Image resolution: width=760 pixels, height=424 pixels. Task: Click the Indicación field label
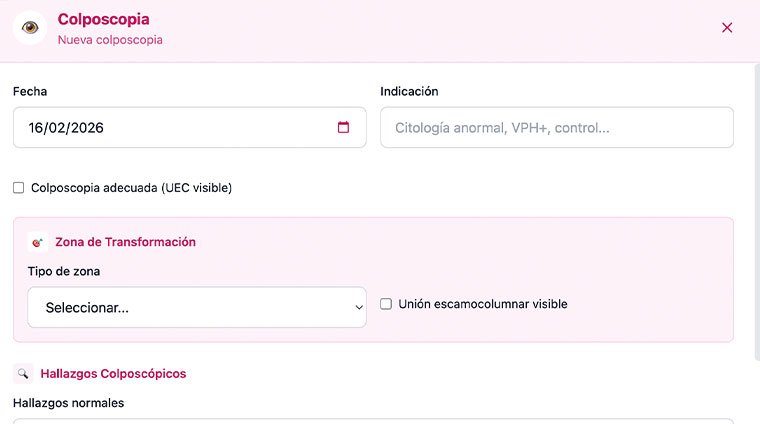coord(409,92)
